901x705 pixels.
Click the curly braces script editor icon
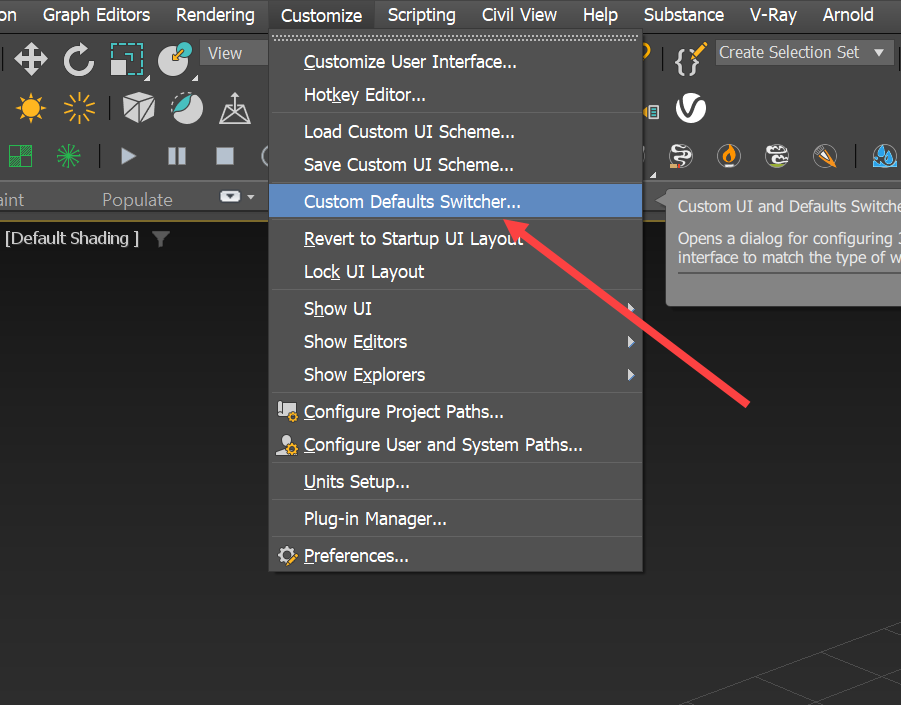(690, 59)
